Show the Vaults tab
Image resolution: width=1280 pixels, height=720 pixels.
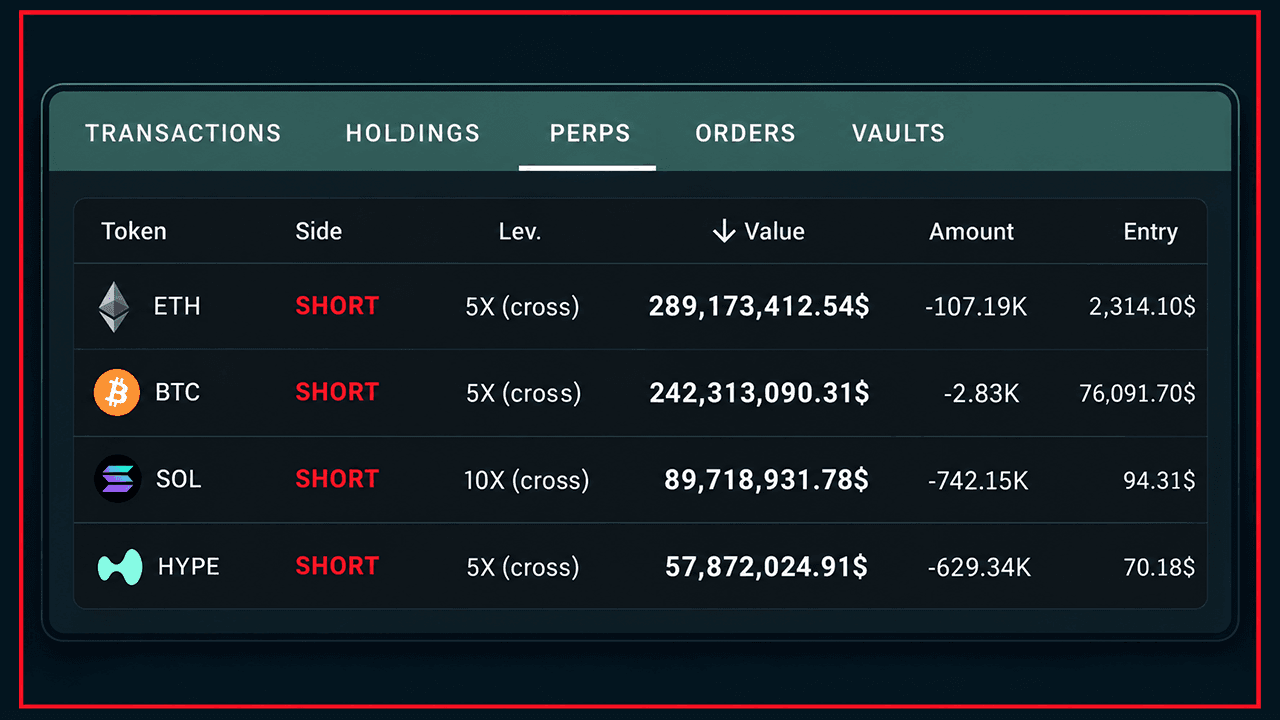tap(898, 133)
